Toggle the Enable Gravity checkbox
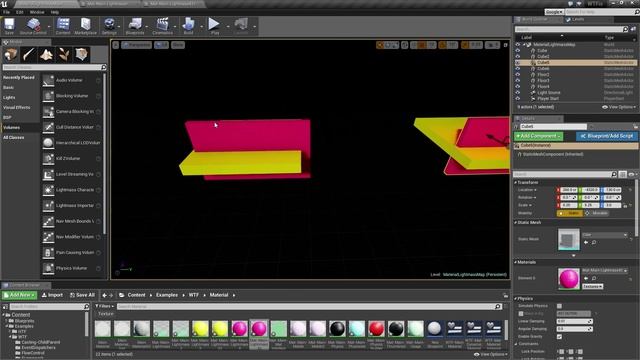Viewport: 640px width, 360px height. click(x=559, y=337)
